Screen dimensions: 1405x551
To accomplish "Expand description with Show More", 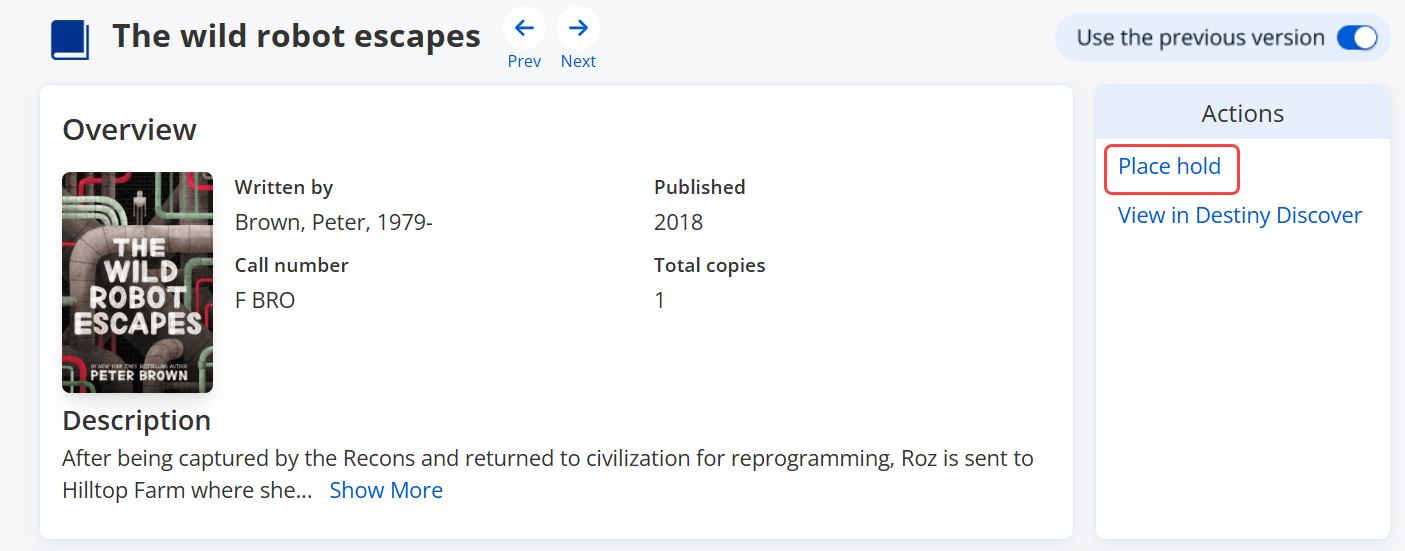I will tap(386, 490).
